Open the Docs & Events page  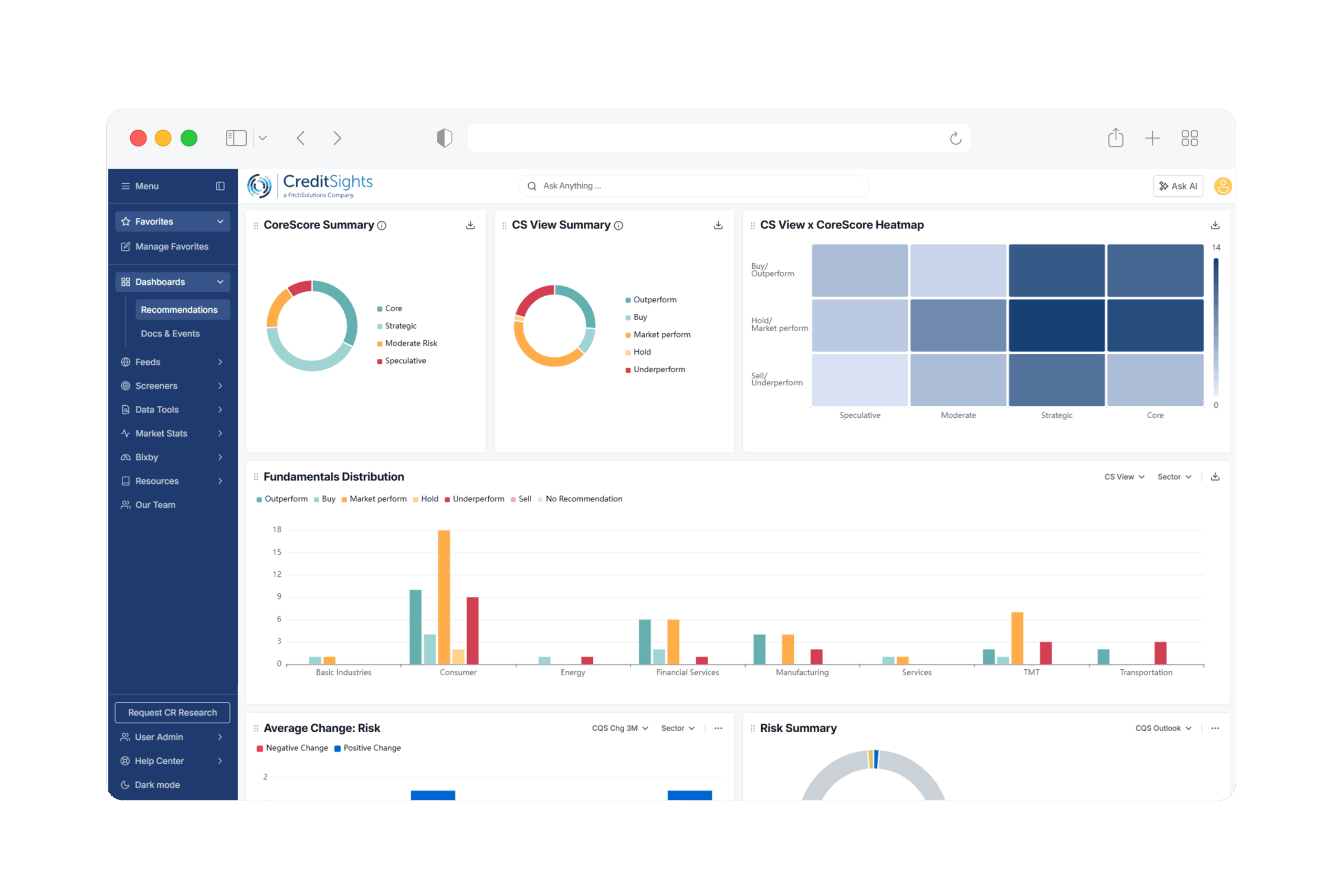point(170,334)
